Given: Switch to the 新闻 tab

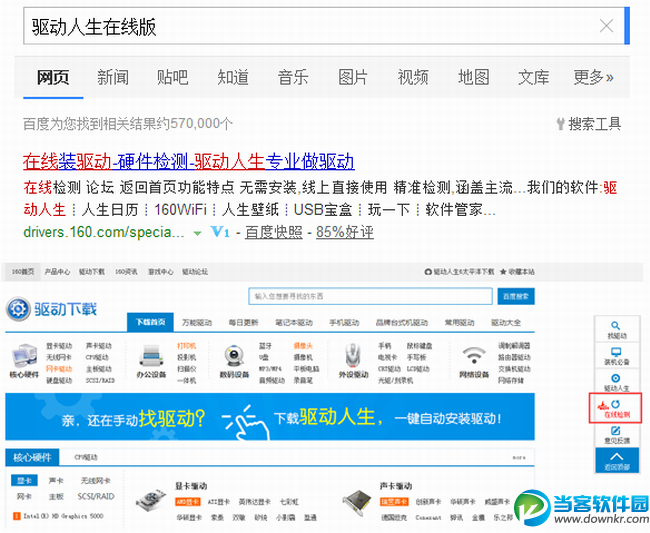Looking at the screenshot, I should pos(113,78).
